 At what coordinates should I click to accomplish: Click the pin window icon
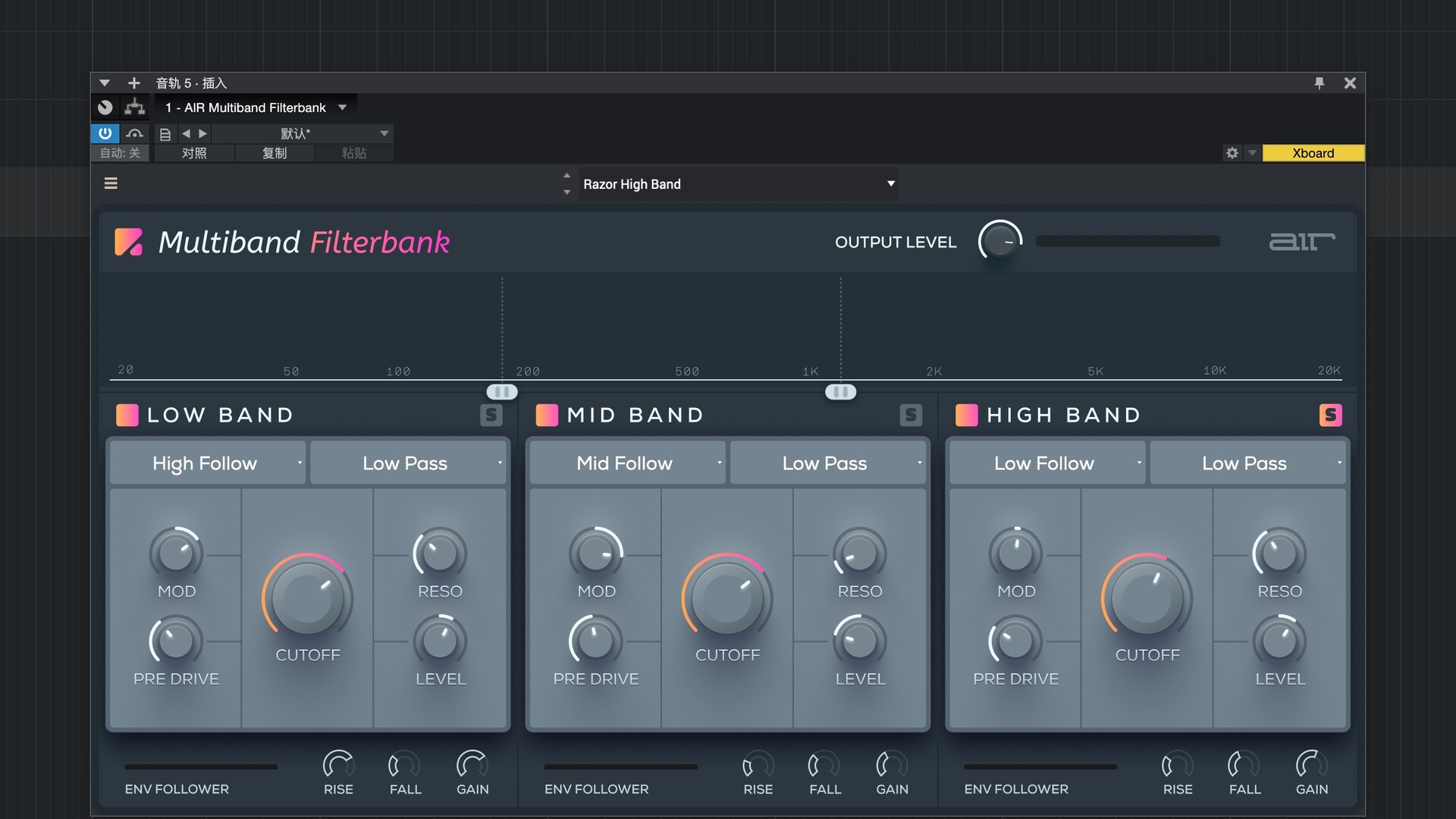click(x=1319, y=83)
